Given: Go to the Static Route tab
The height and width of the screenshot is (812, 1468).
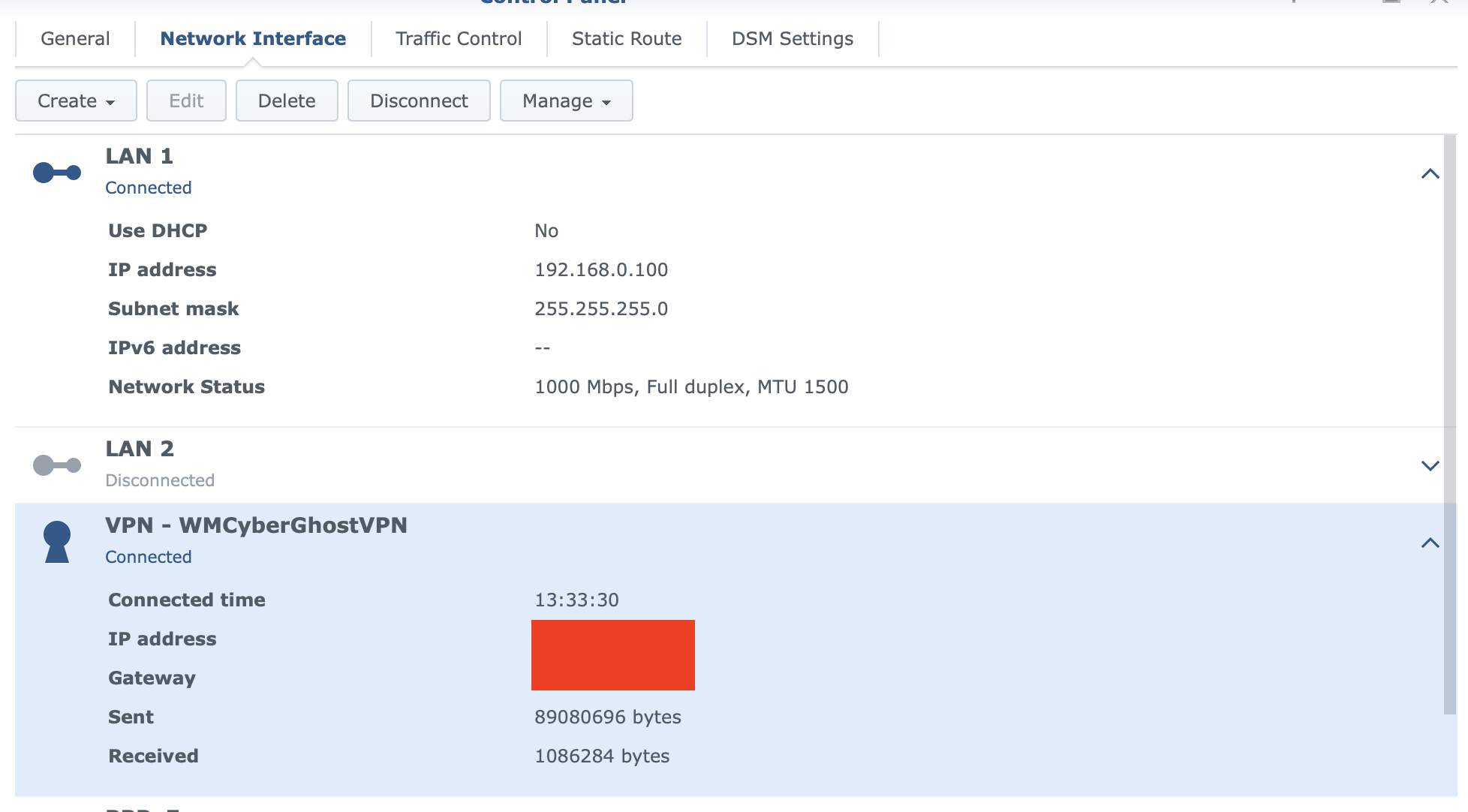Looking at the screenshot, I should (627, 38).
